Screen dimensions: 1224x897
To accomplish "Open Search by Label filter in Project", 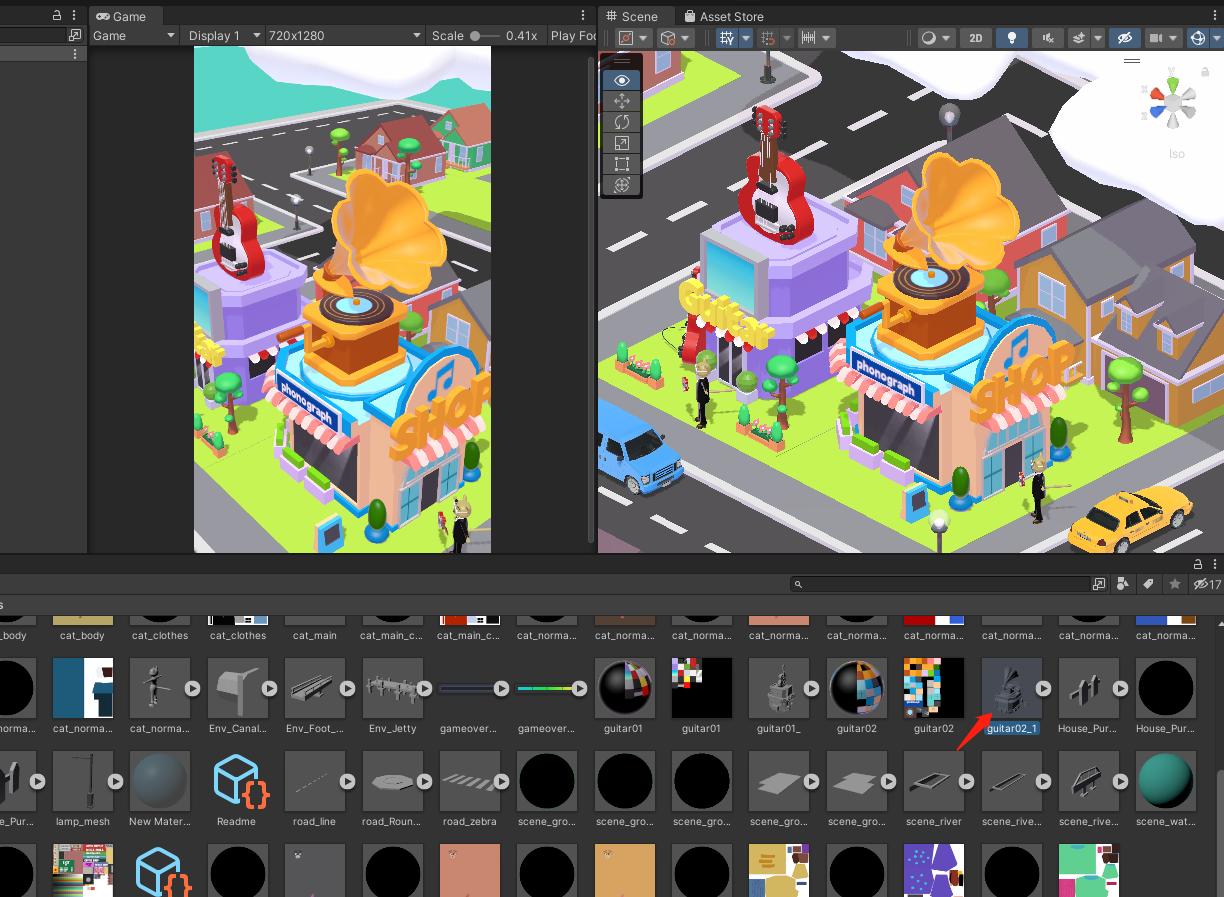I will click(x=1149, y=584).
